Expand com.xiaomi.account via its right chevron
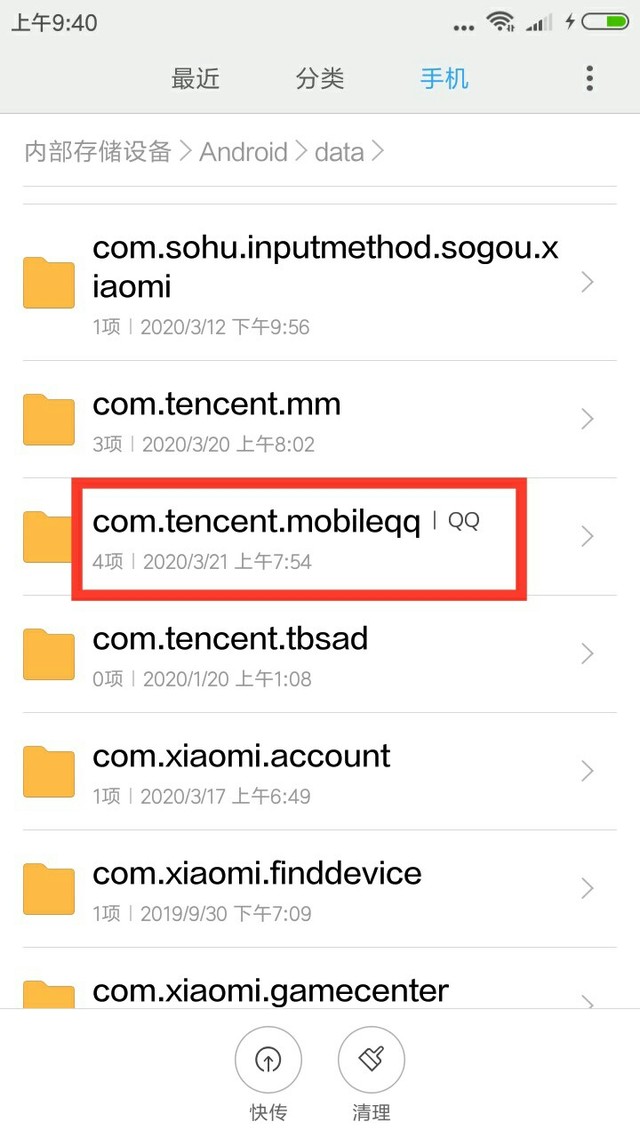Viewport: 640px width, 1138px height. click(587, 771)
